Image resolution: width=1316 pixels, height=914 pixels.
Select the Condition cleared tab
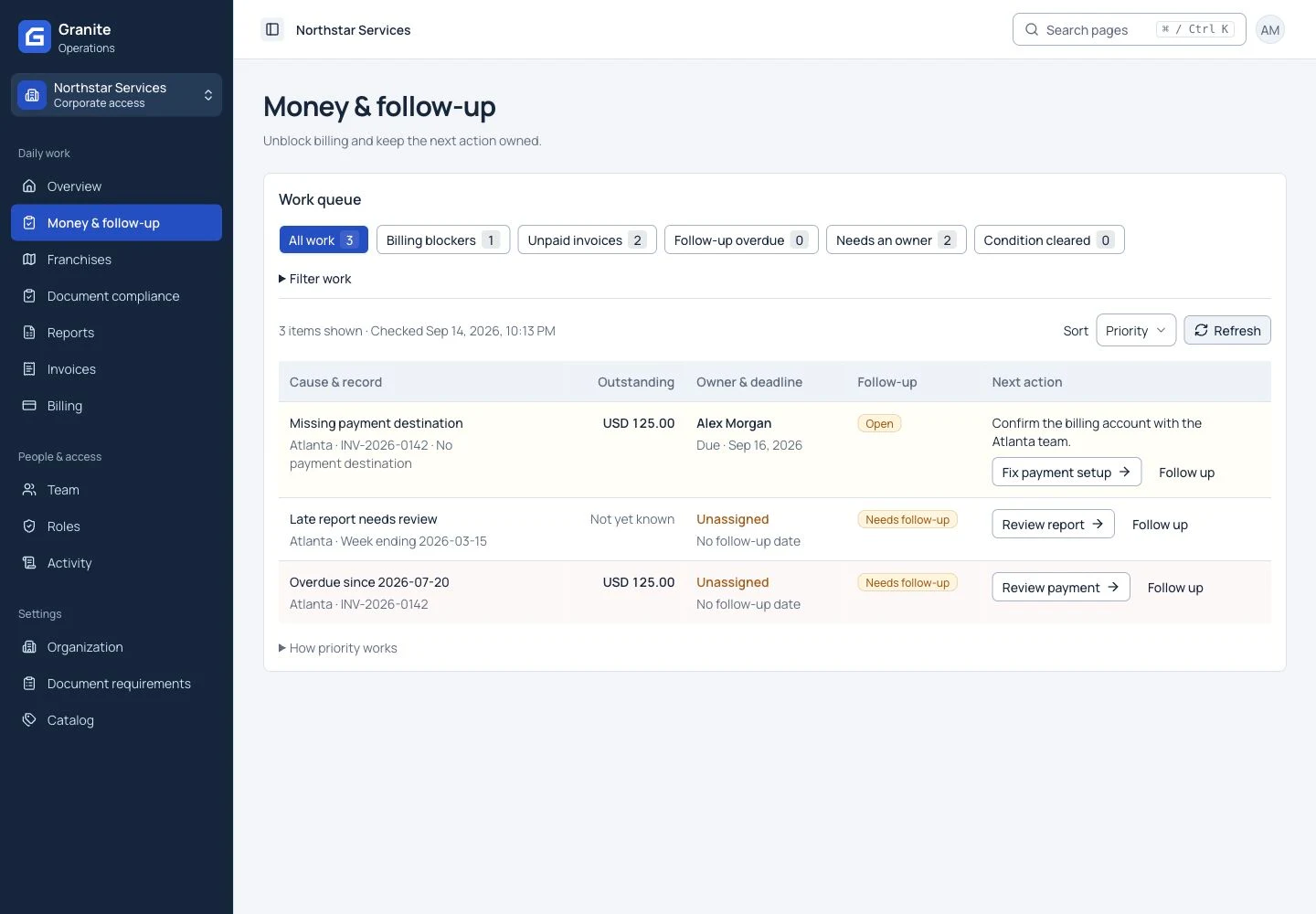[x=1049, y=240]
